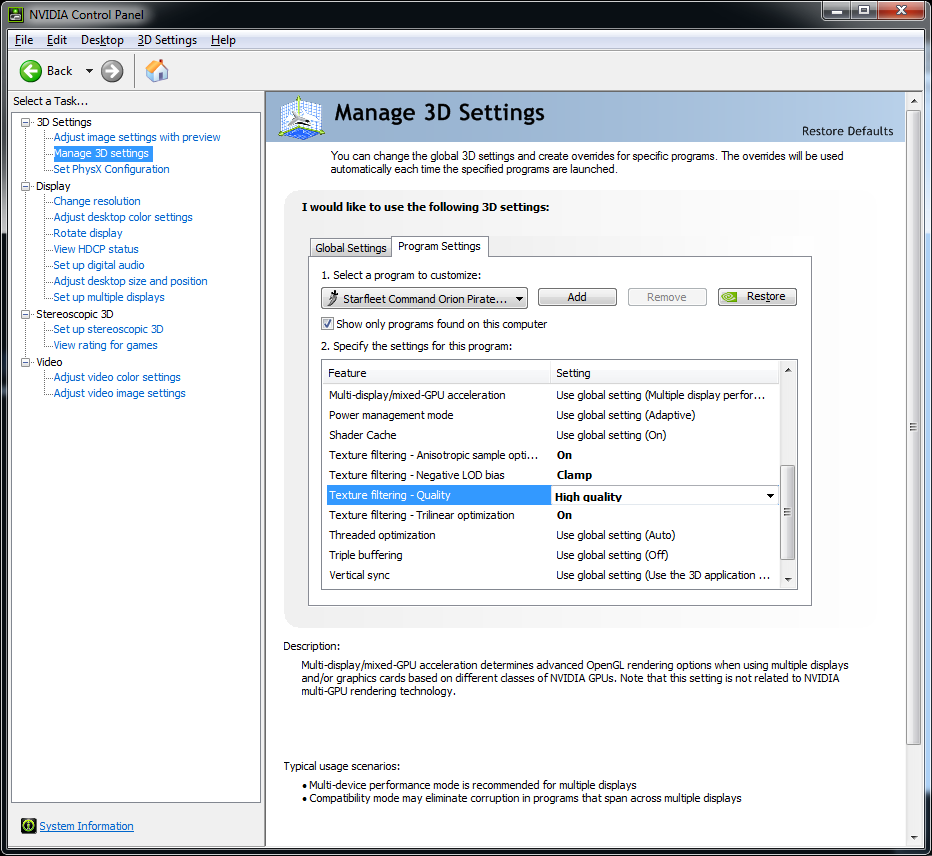Click the settings list vertical scrollbar thumb
The height and width of the screenshot is (856, 932).
click(x=787, y=511)
